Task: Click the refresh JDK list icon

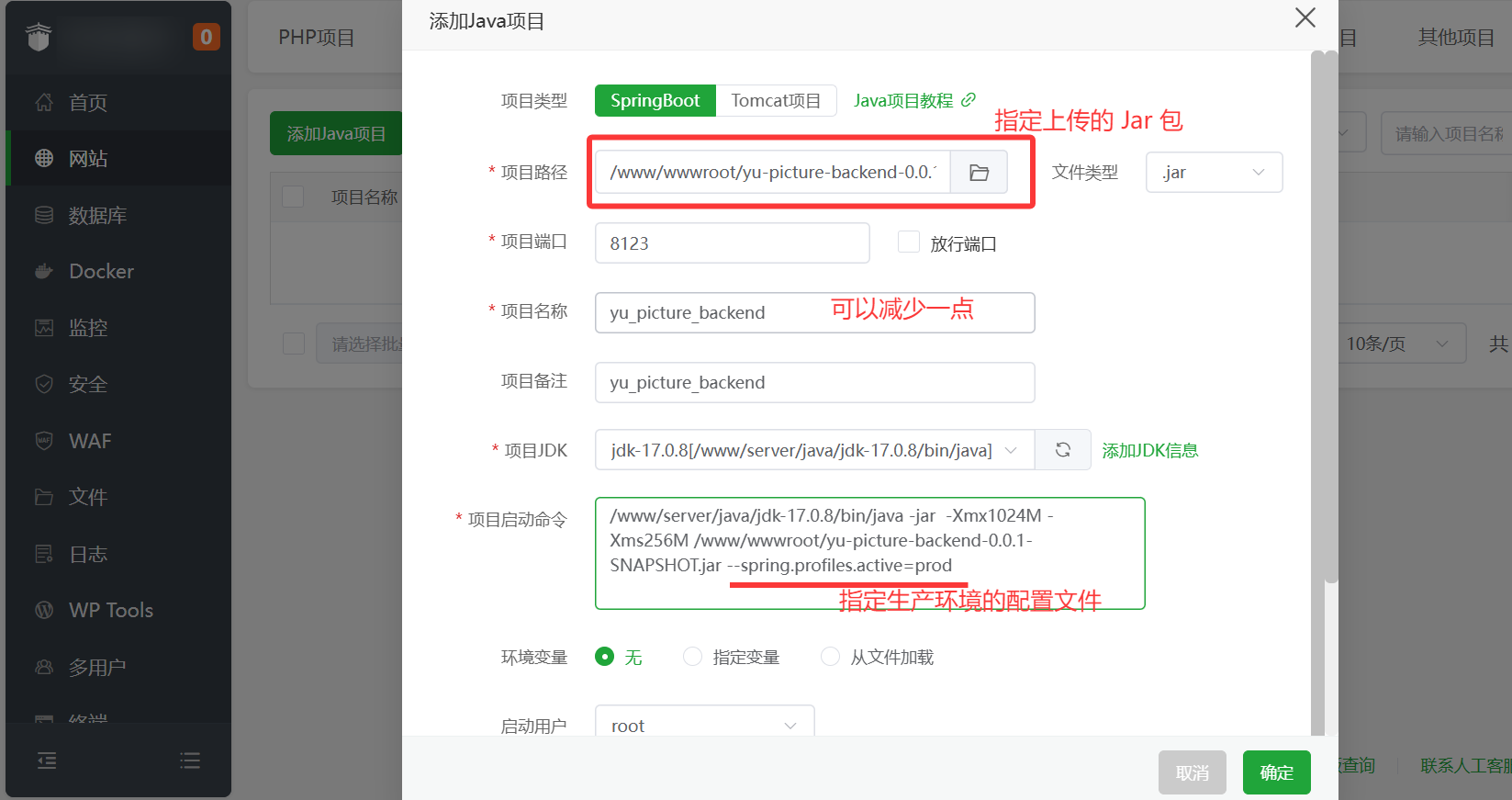Action: [x=1062, y=450]
